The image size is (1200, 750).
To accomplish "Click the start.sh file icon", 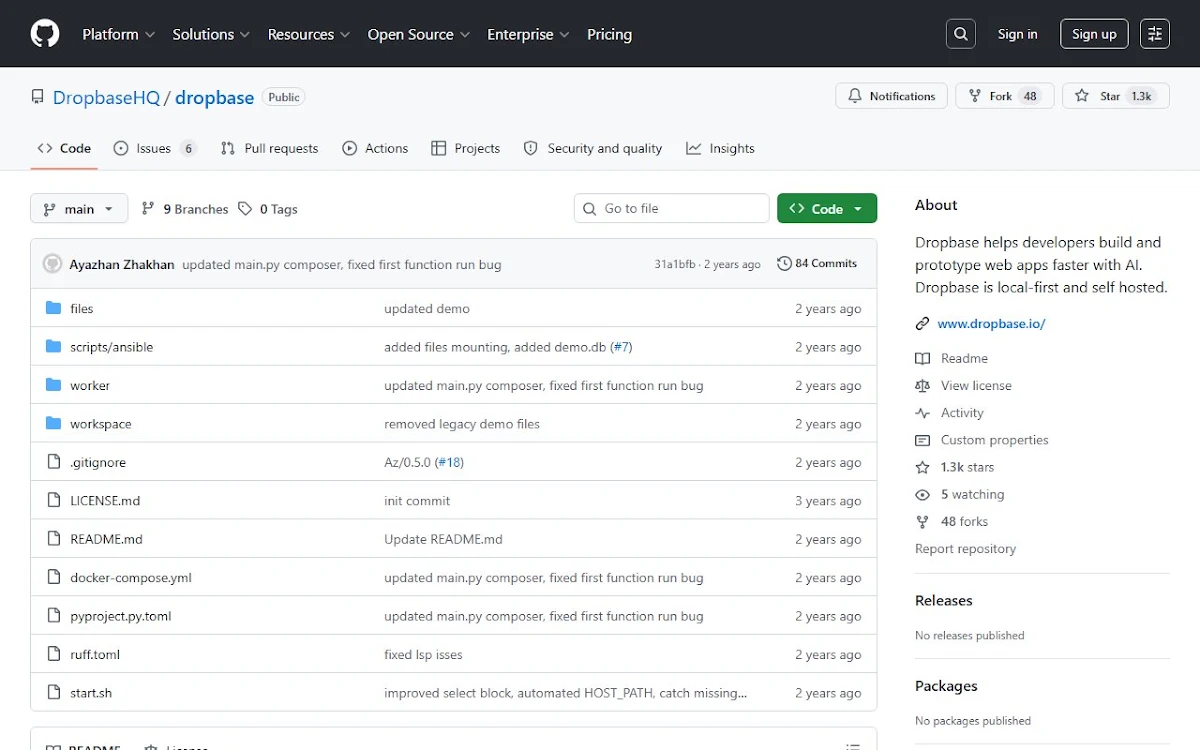I will pos(54,692).
